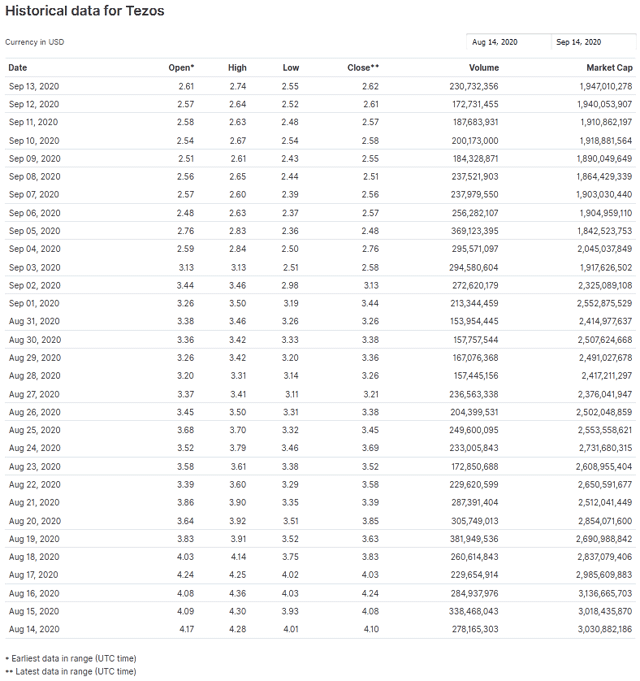Screen dimensions: 640x681
Task: Select the Aug 24, 2020 date cell
Action: 35,448
